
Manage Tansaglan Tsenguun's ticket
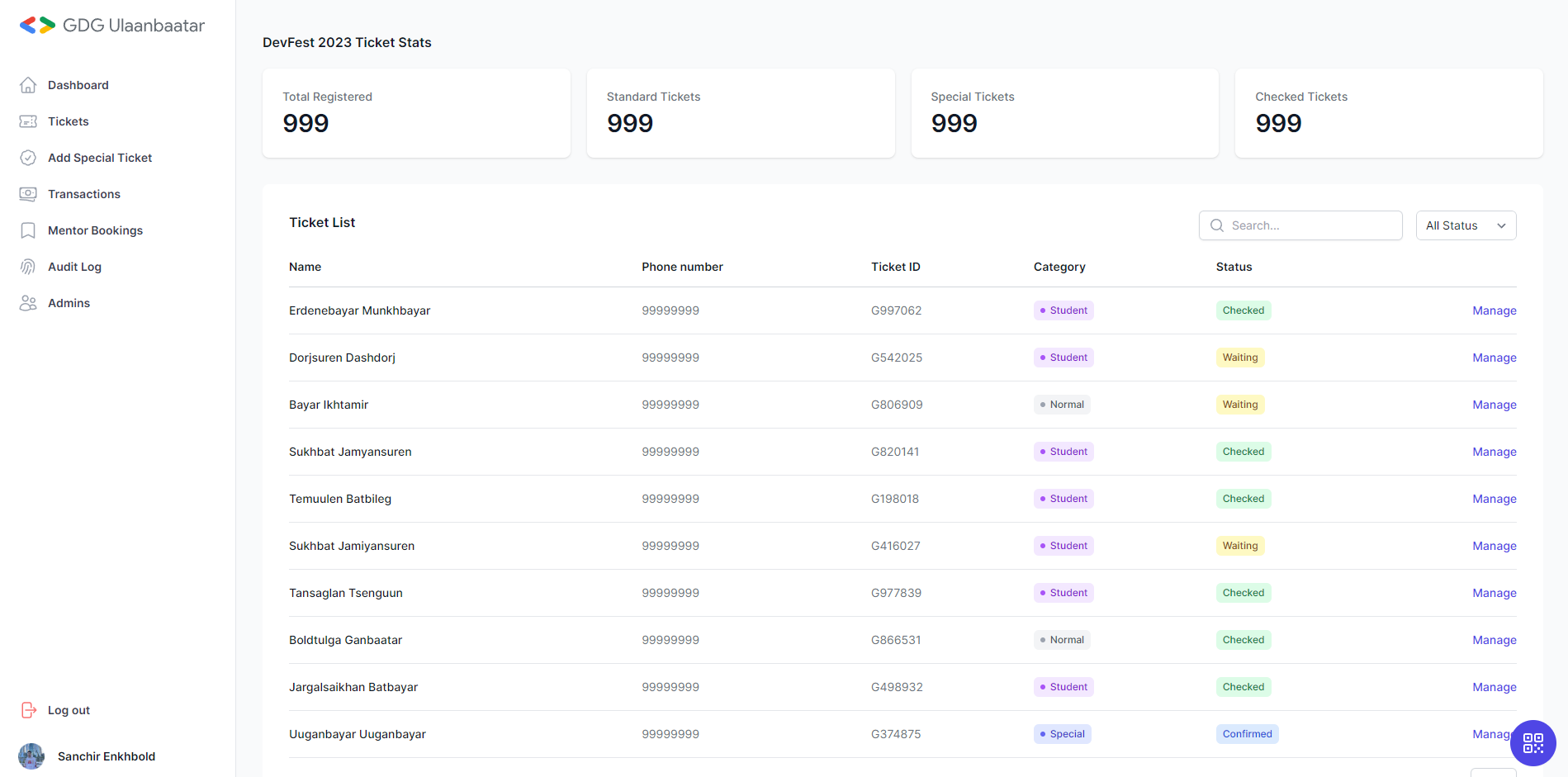(x=1494, y=593)
